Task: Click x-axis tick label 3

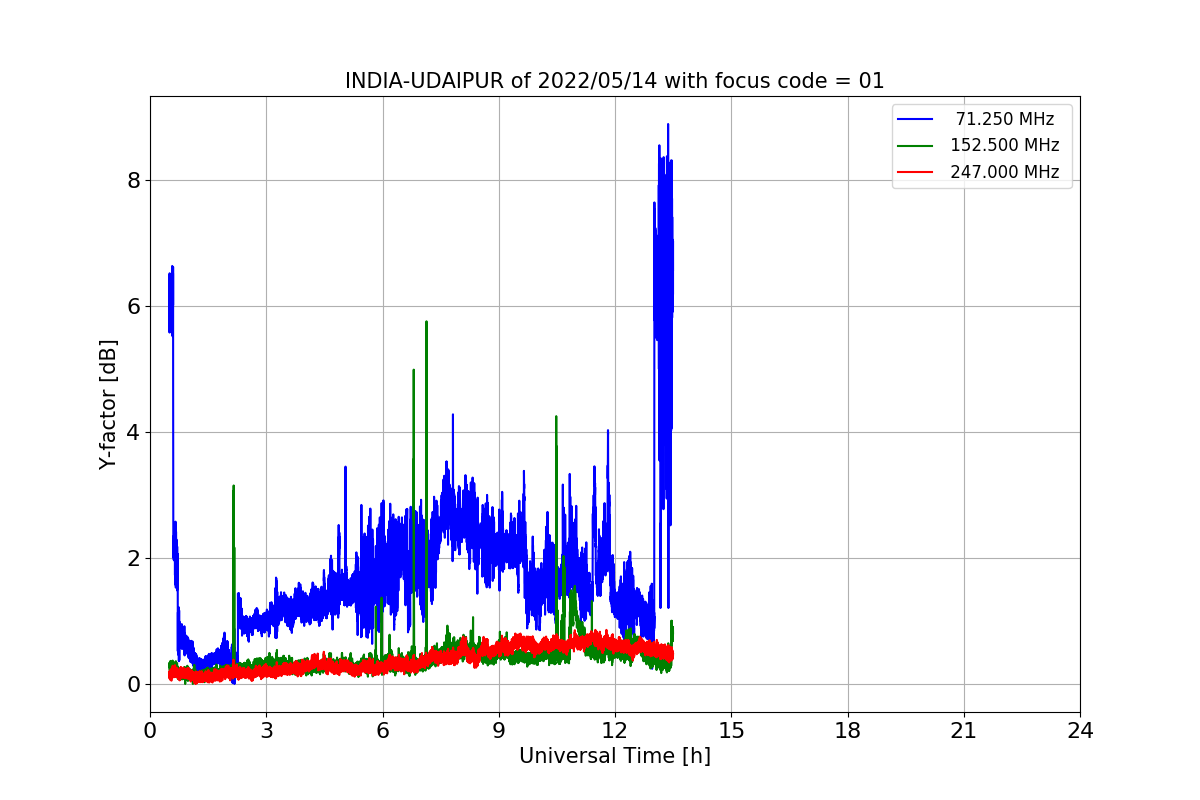Action: tap(266, 731)
